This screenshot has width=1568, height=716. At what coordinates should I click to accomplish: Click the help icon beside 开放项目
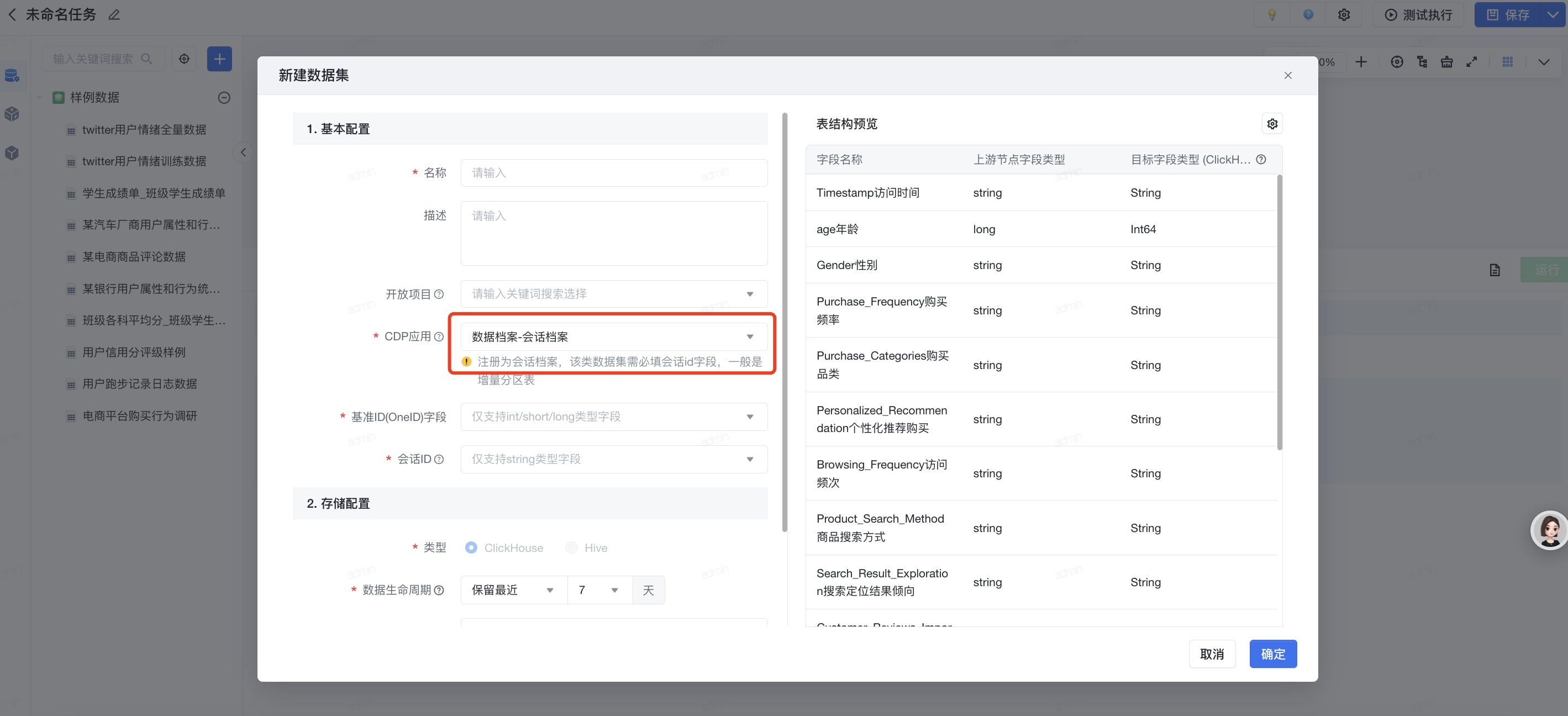tap(438, 294)
